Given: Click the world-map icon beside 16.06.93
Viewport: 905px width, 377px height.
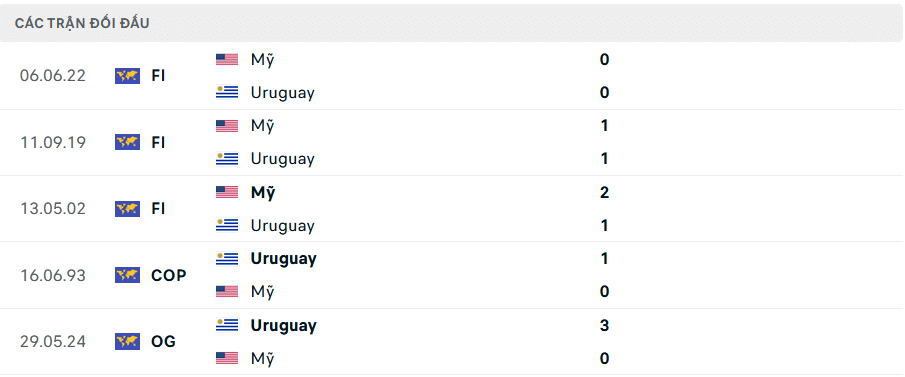Looking at the screenshot, I should (x=127, y=275).
